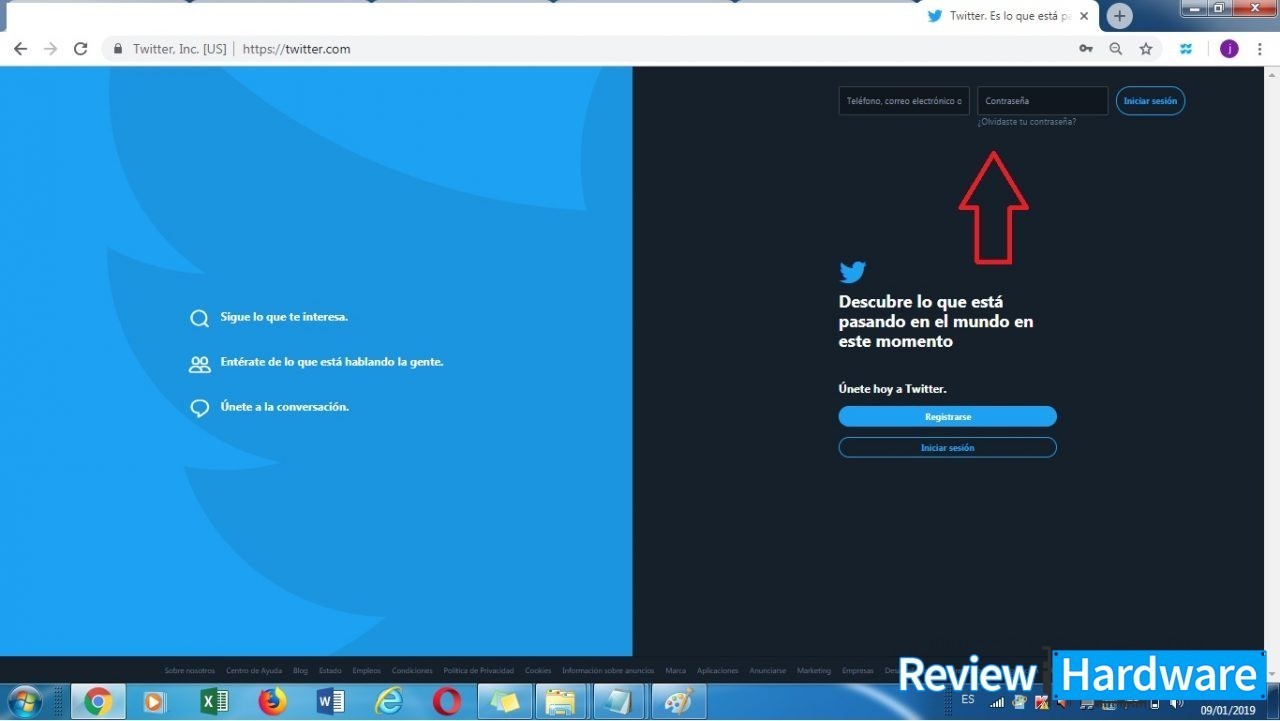Open the Cookies footer link
Image resolution: width=1280 pixels, height=721 pixels.
(538, 671)
